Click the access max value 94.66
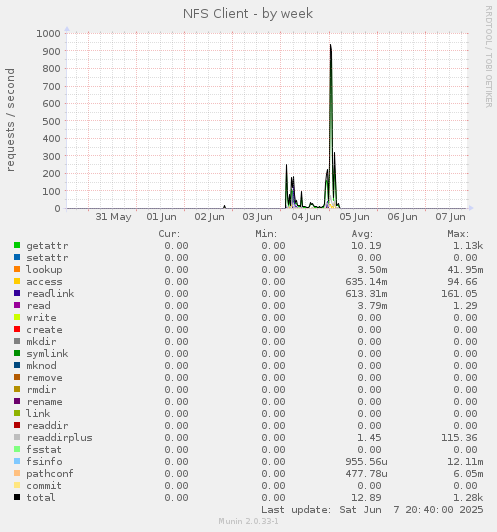Image resolution: width=497 pixels, height=532 pixels. pos(462,282)
